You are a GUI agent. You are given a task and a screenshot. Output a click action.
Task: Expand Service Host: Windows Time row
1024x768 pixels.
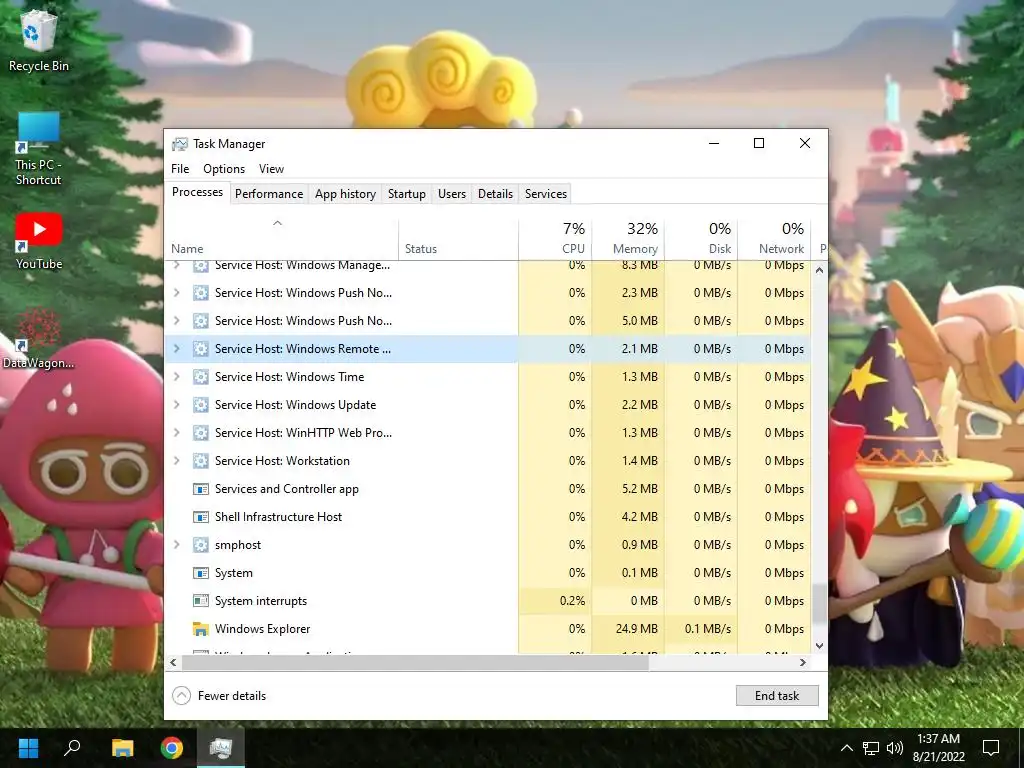(x=176, y=377)
